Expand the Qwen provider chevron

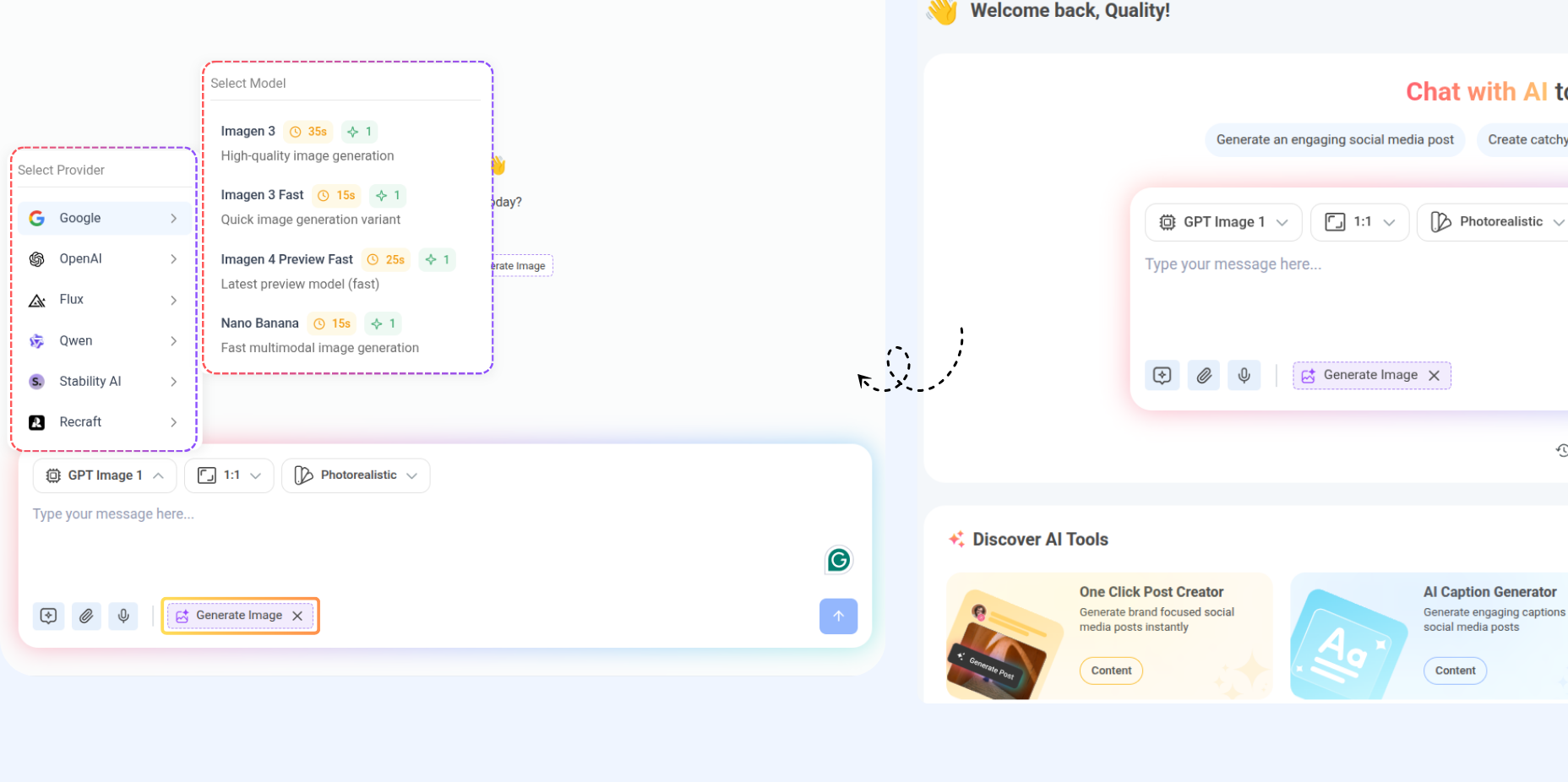(x=173, y=341)
